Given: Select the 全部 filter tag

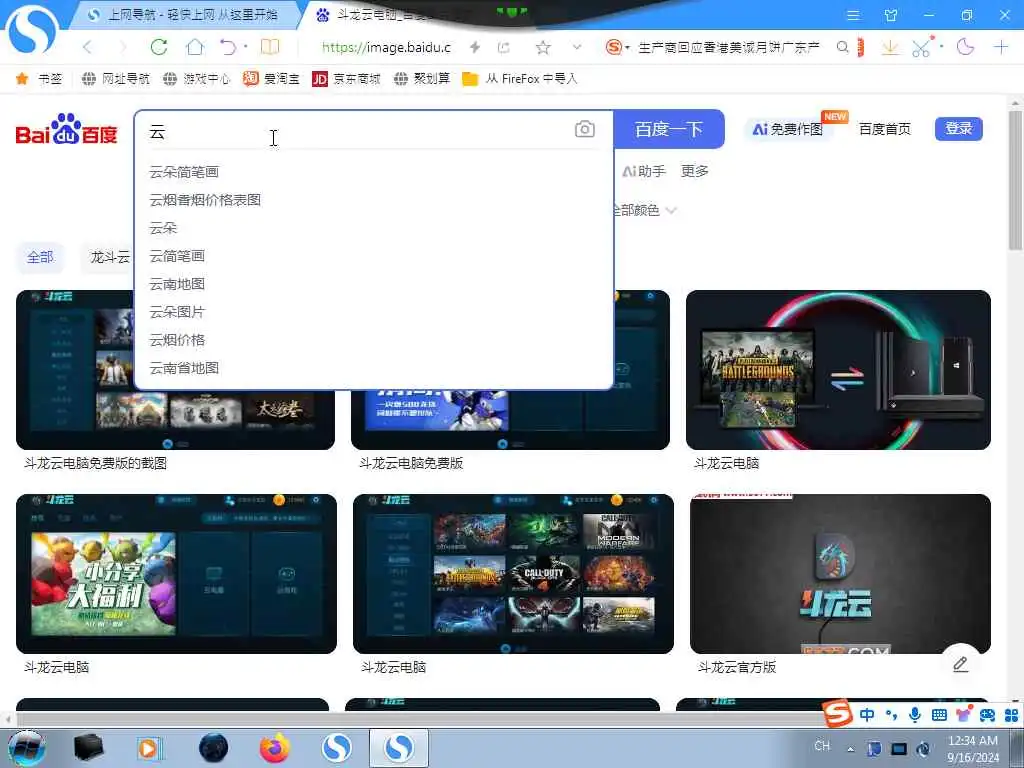Looking at the screenshot, I should 40,257.
